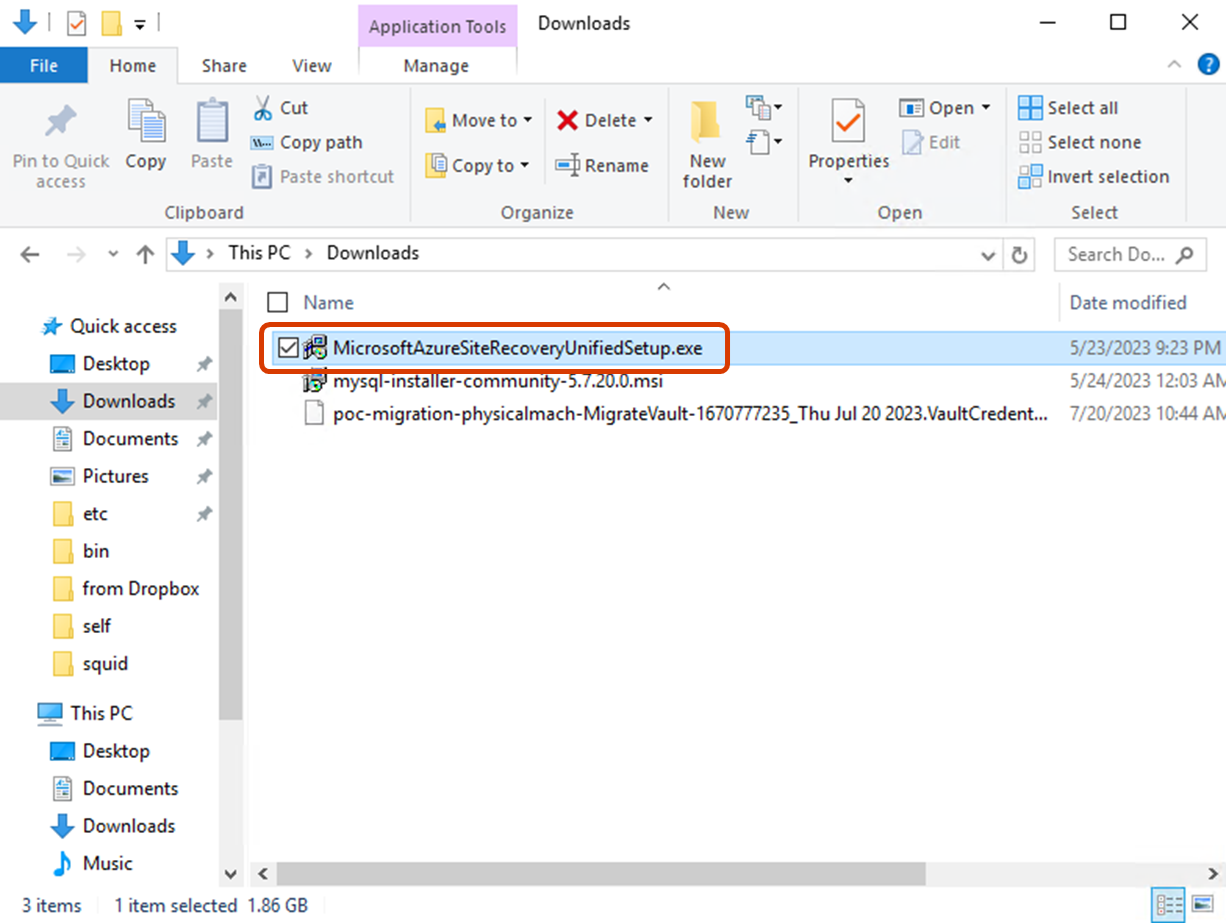Open the Customize Quick Access Toolbar dropdown

coord(140,23)
